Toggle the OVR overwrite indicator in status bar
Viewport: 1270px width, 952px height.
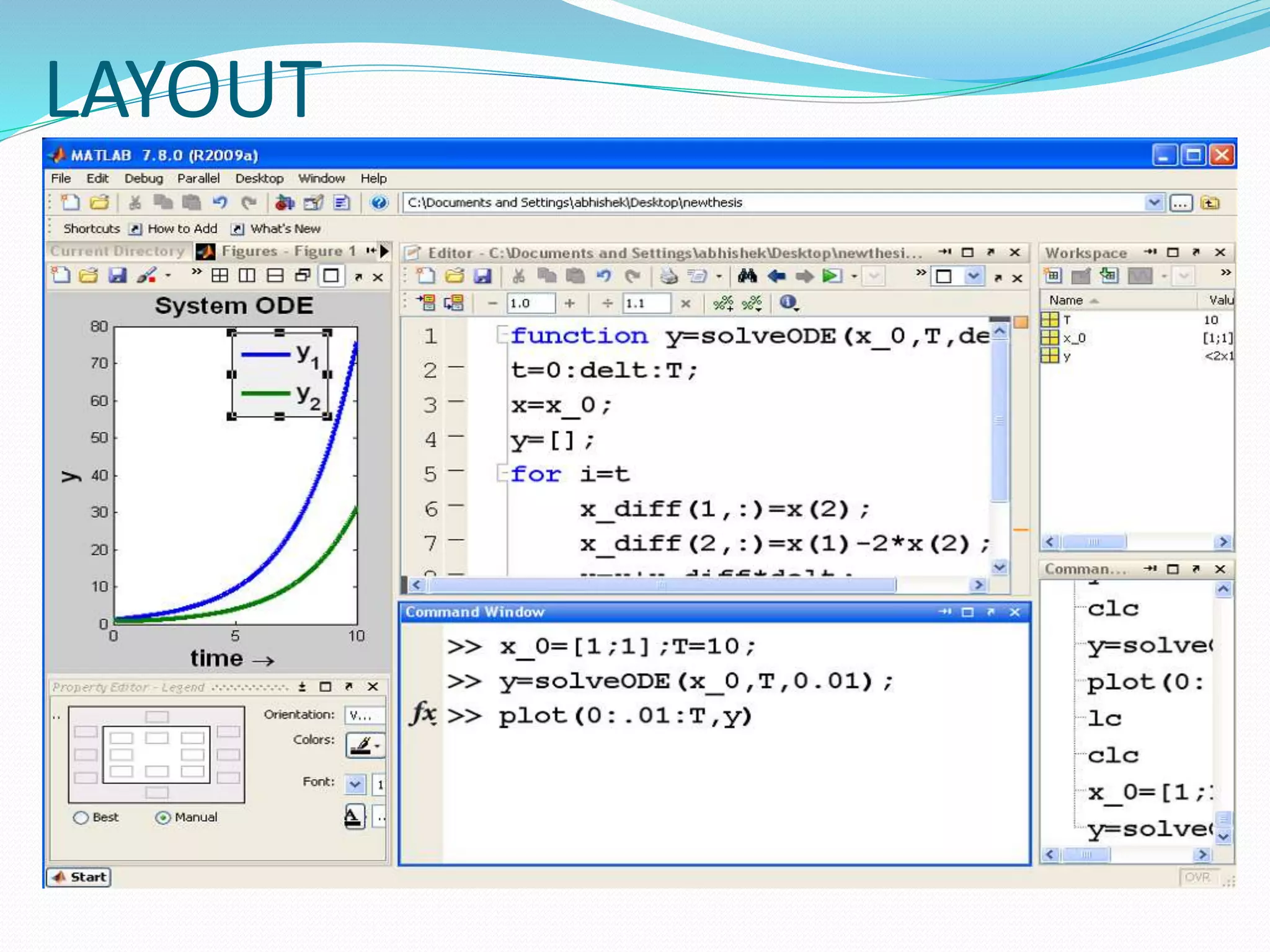point(1197,877)
